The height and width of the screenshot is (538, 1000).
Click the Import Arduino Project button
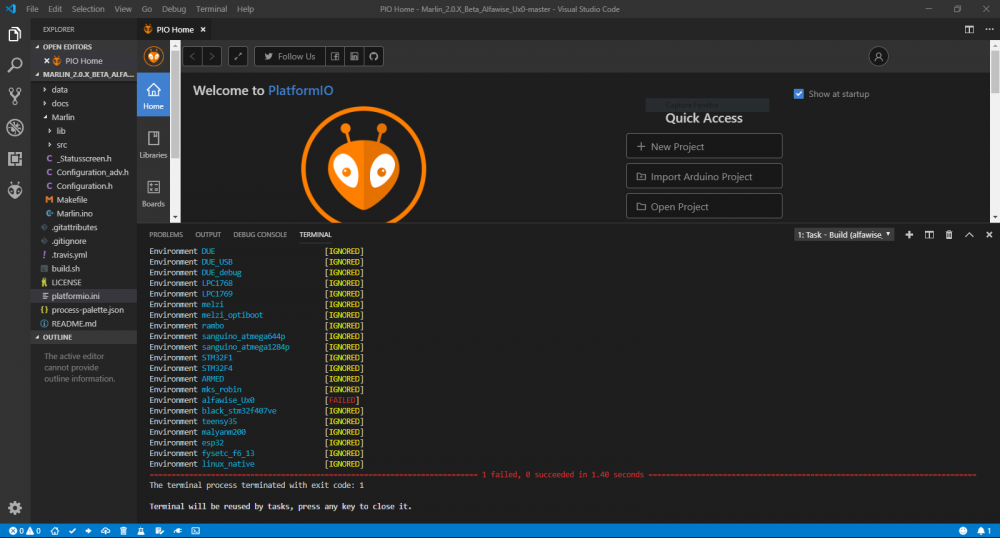(704, 176)
